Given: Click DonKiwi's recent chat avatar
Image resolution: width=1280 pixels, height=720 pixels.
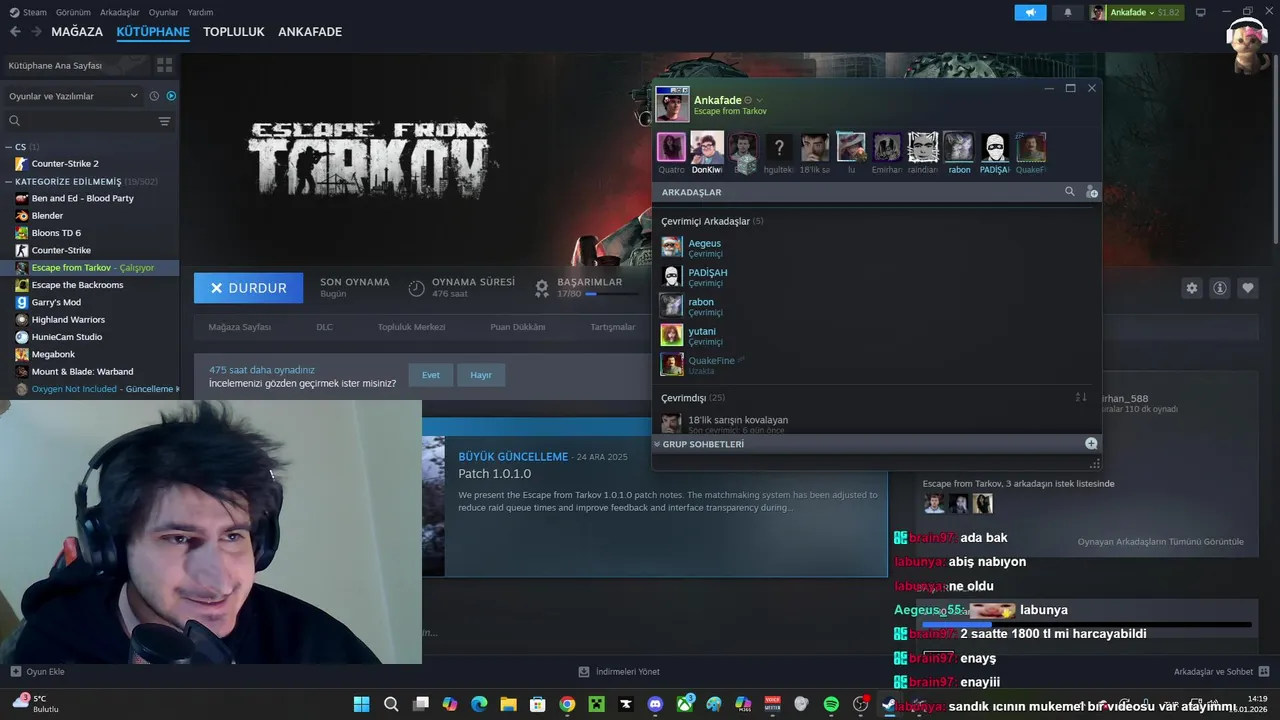Looking at the screenshot, I should point(707,148).
